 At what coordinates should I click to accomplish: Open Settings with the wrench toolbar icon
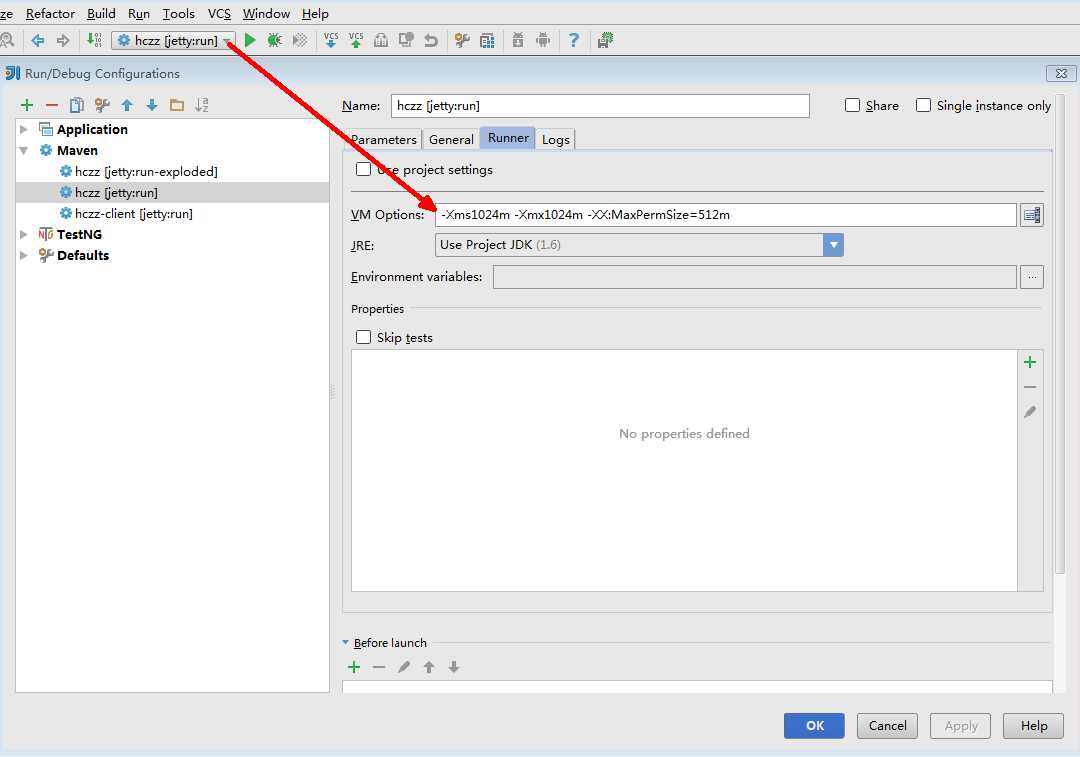point(462,40)
